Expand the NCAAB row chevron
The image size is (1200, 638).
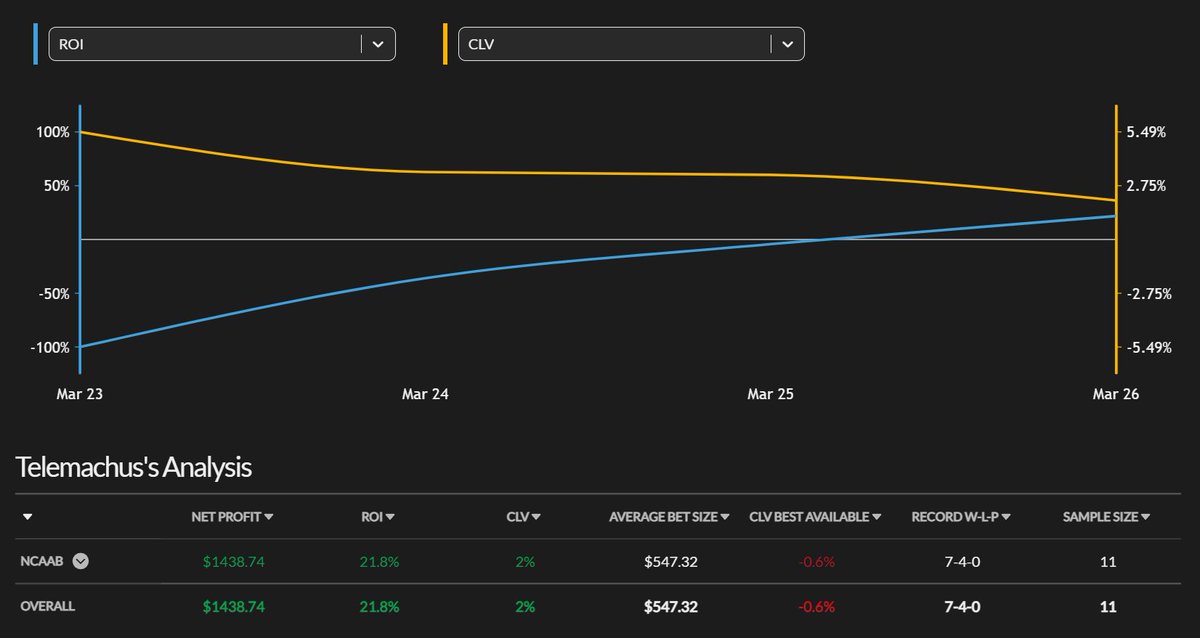[x=81, y=561]
